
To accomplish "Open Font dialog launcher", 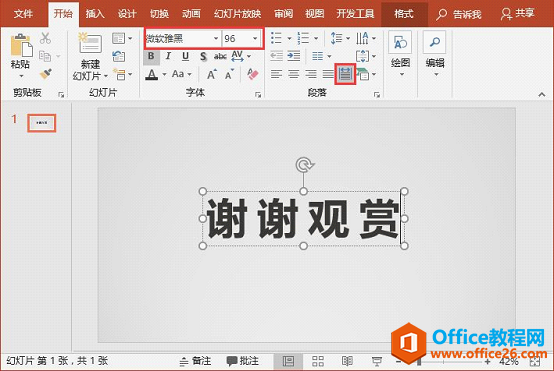I will (x=258, y=95).
